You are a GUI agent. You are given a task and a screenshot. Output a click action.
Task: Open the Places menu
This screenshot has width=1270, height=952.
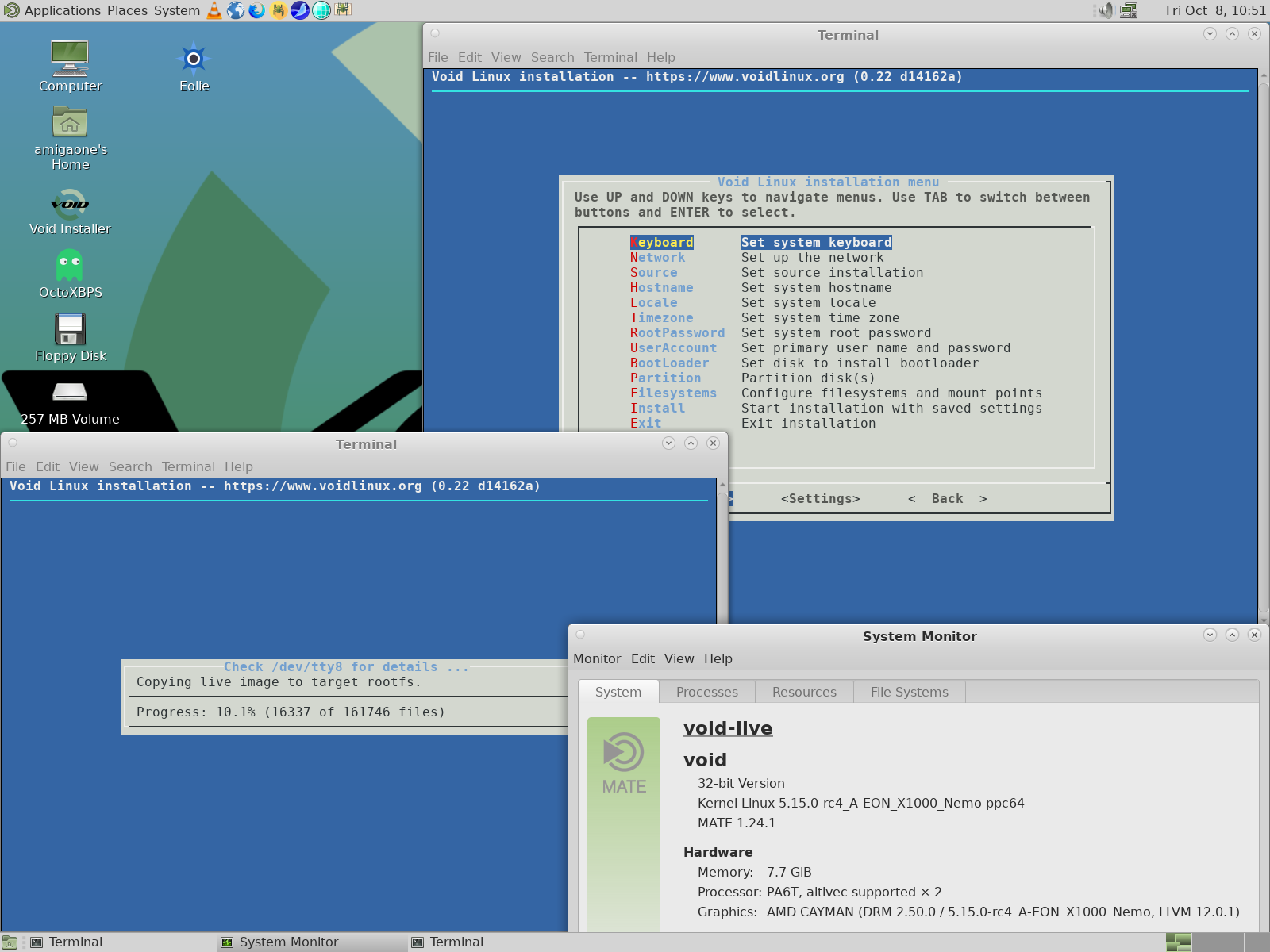point(127,10)
